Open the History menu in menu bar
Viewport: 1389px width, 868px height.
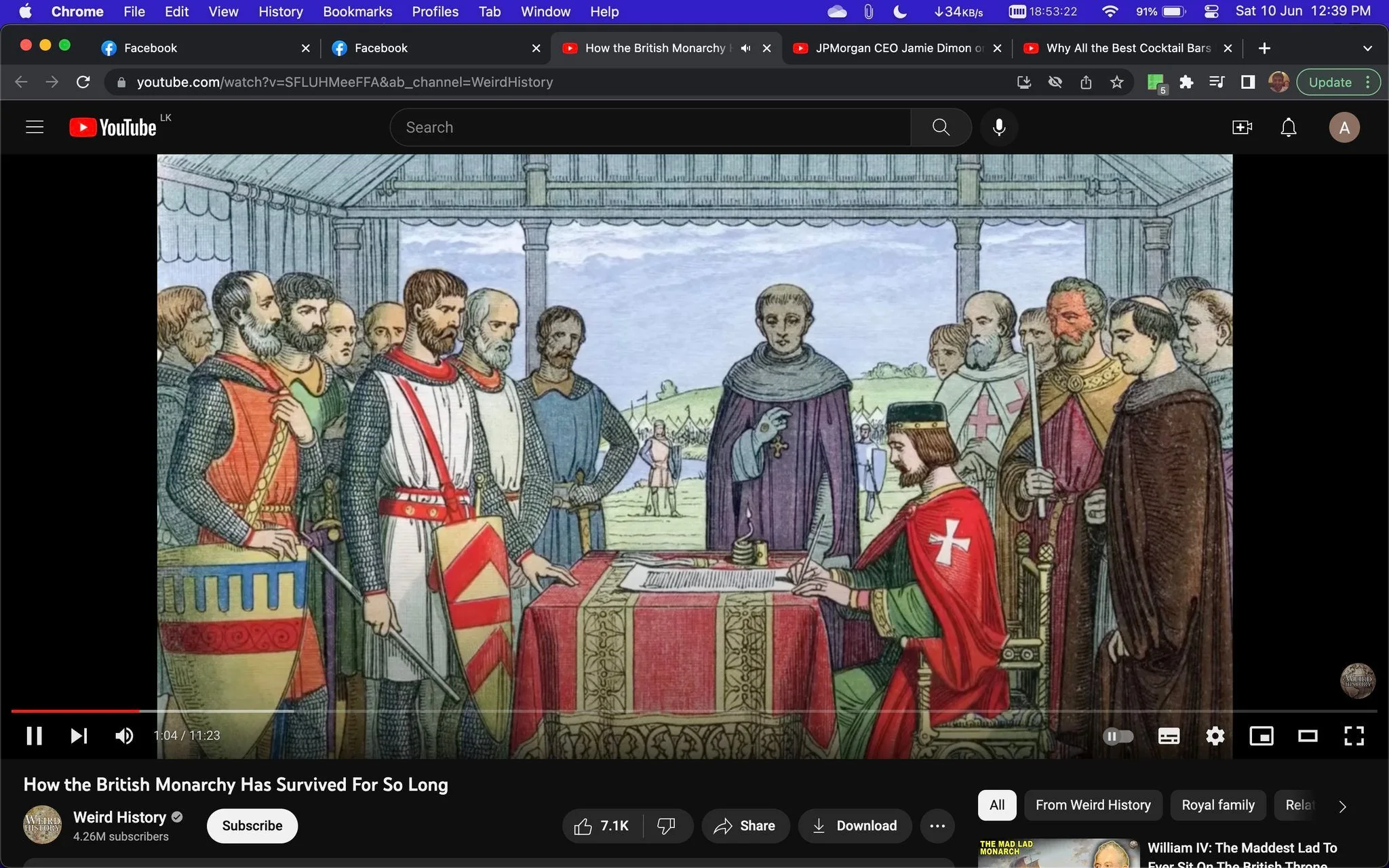(280, 12)
